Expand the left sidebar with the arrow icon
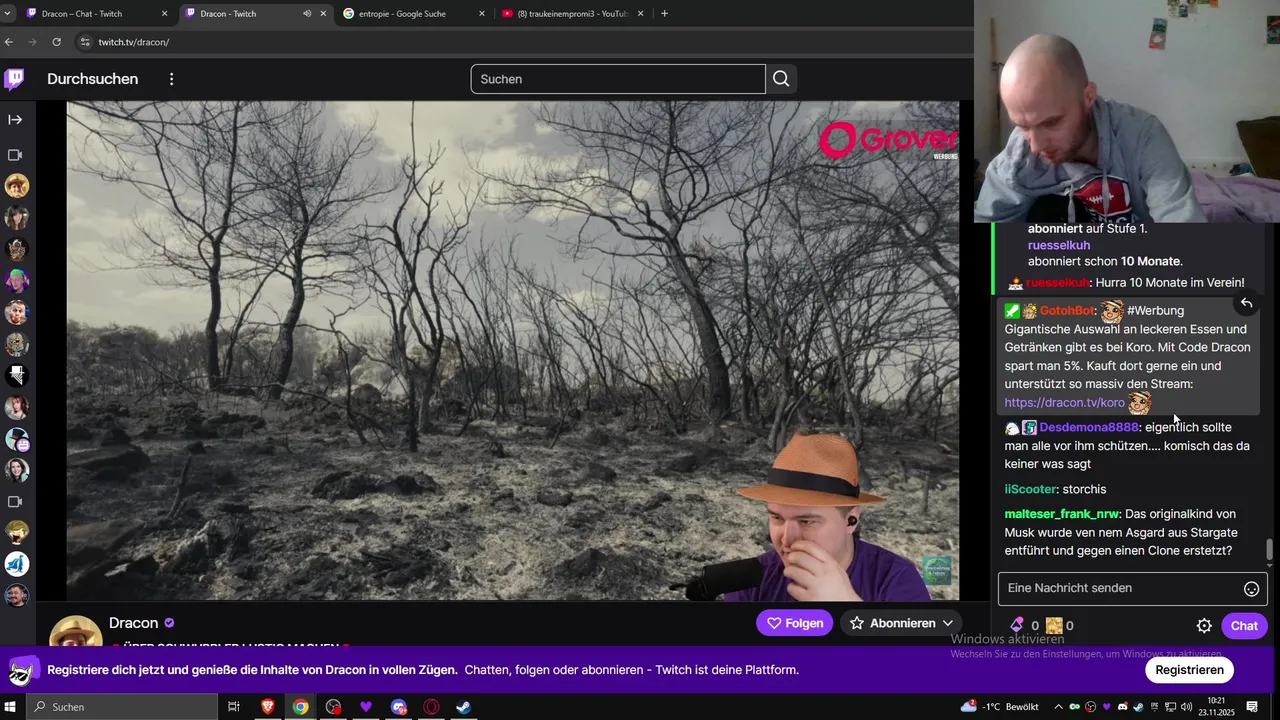Viewport: 1280px width, 720px height. click(x=15, y=119)
